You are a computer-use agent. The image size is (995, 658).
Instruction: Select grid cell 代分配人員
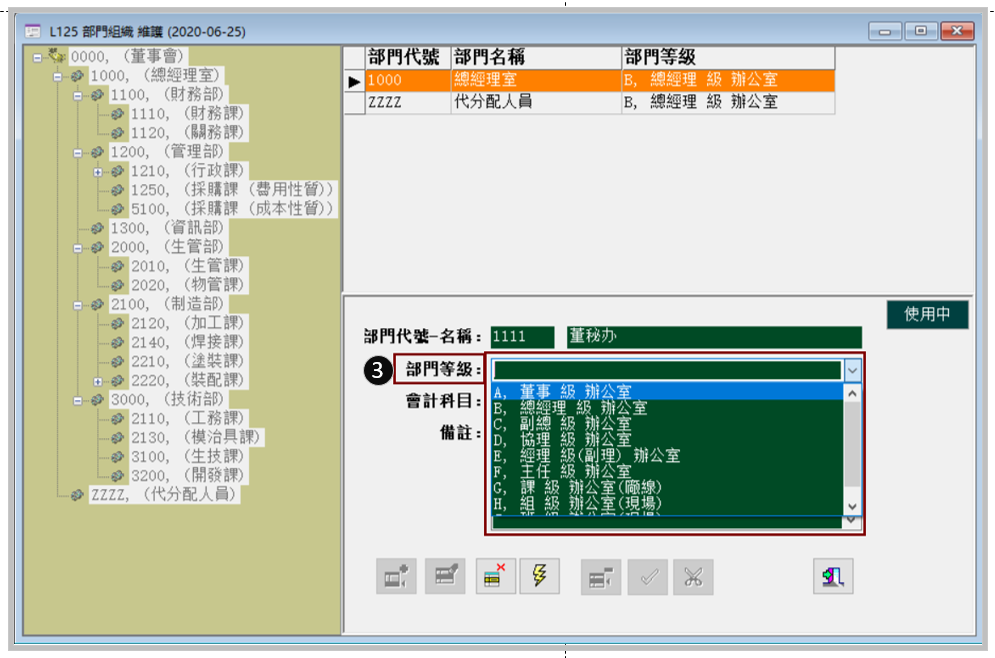click(x=536, y=102)
